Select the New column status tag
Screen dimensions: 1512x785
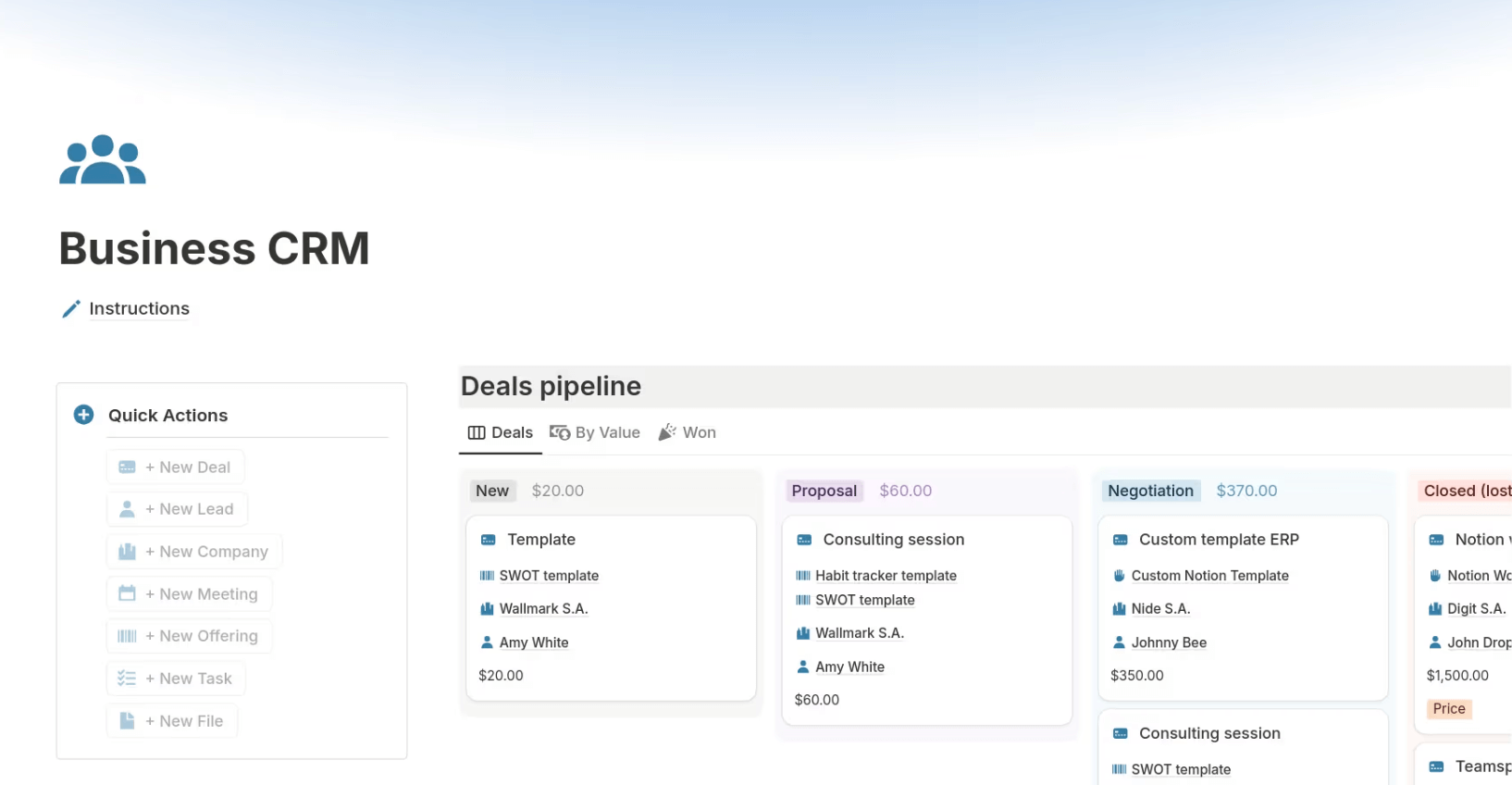click(x=492, y=491)
